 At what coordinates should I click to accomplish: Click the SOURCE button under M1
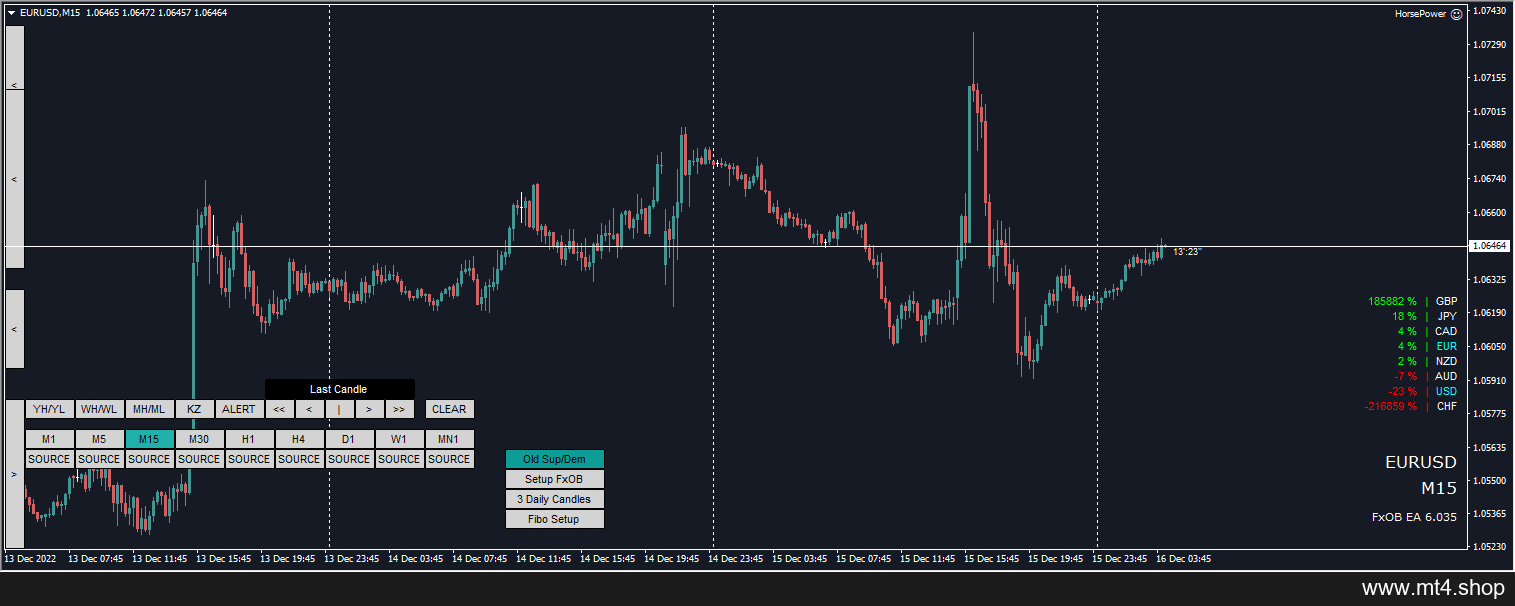point(50,459)
